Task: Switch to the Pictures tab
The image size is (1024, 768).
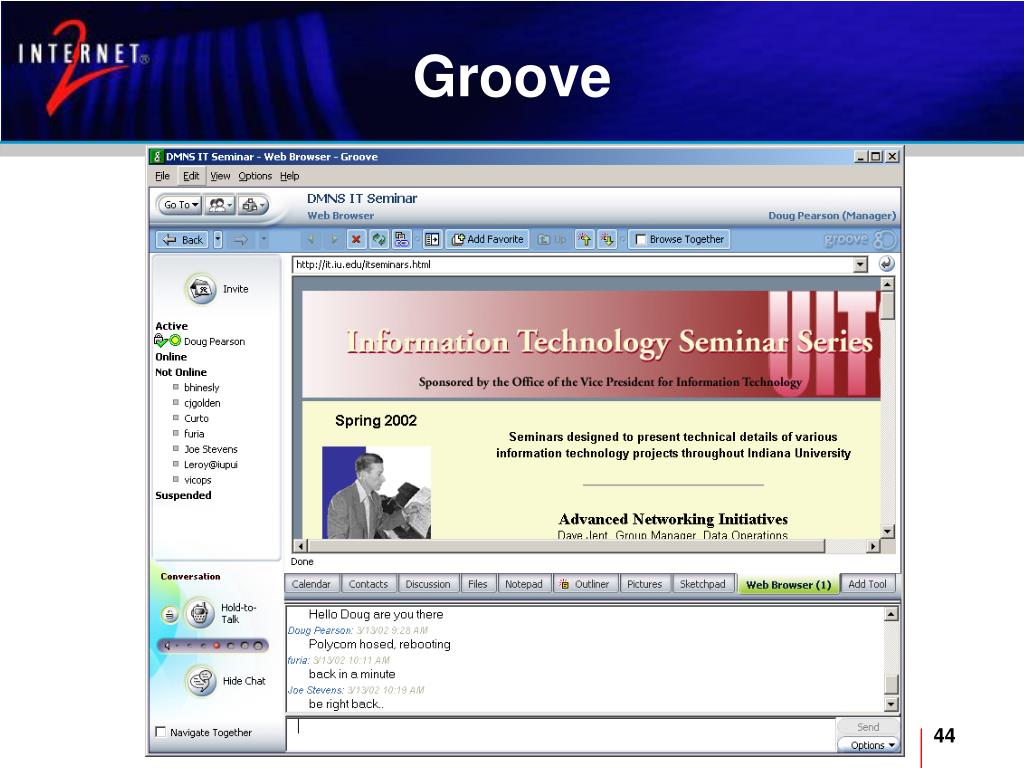Action: pyautogui.click(x=645, y=584)
